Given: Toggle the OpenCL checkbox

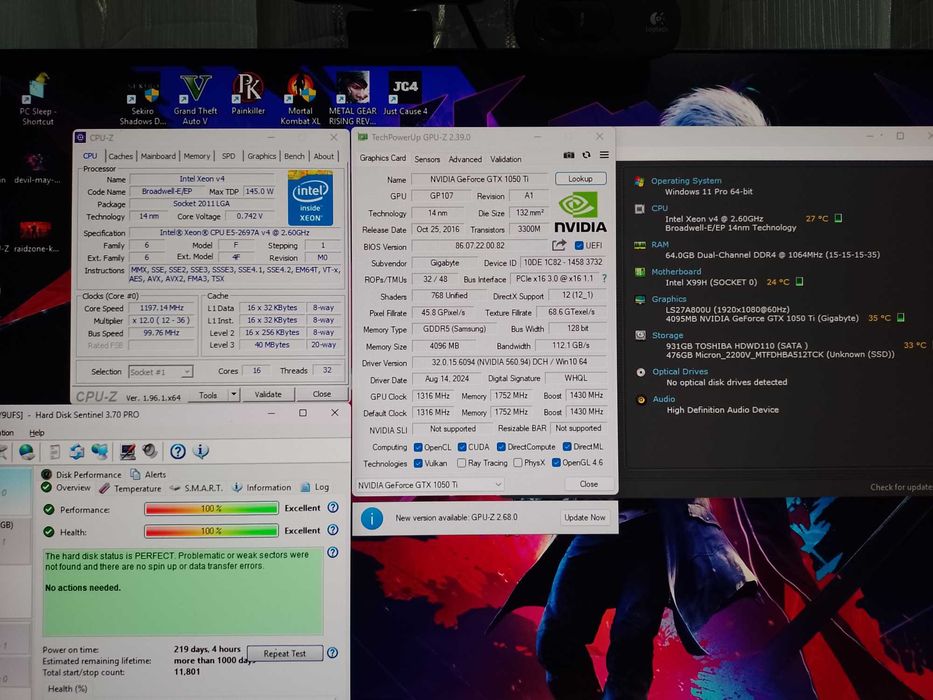Looking at the screenshot, I should [418, 447].
